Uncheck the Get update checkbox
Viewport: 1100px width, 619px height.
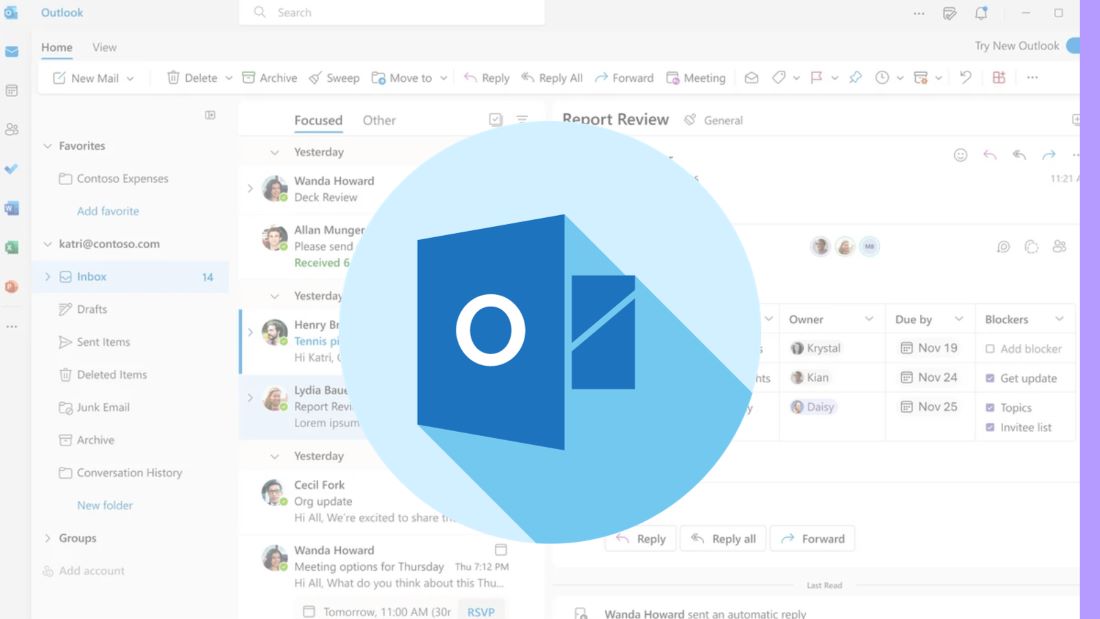[x=990, y=378]
